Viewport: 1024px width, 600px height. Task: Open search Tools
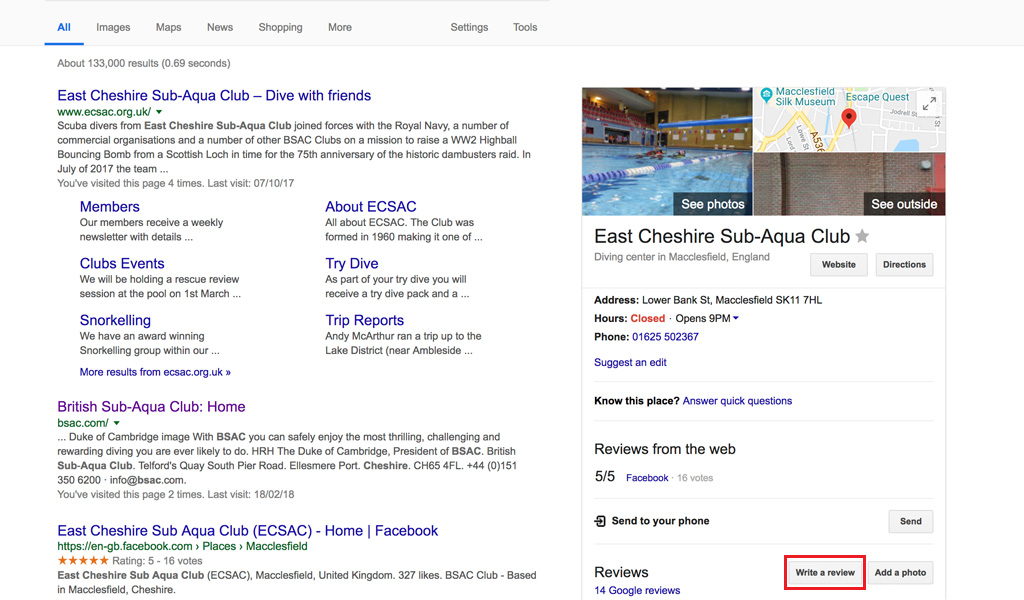coord(525,27)
